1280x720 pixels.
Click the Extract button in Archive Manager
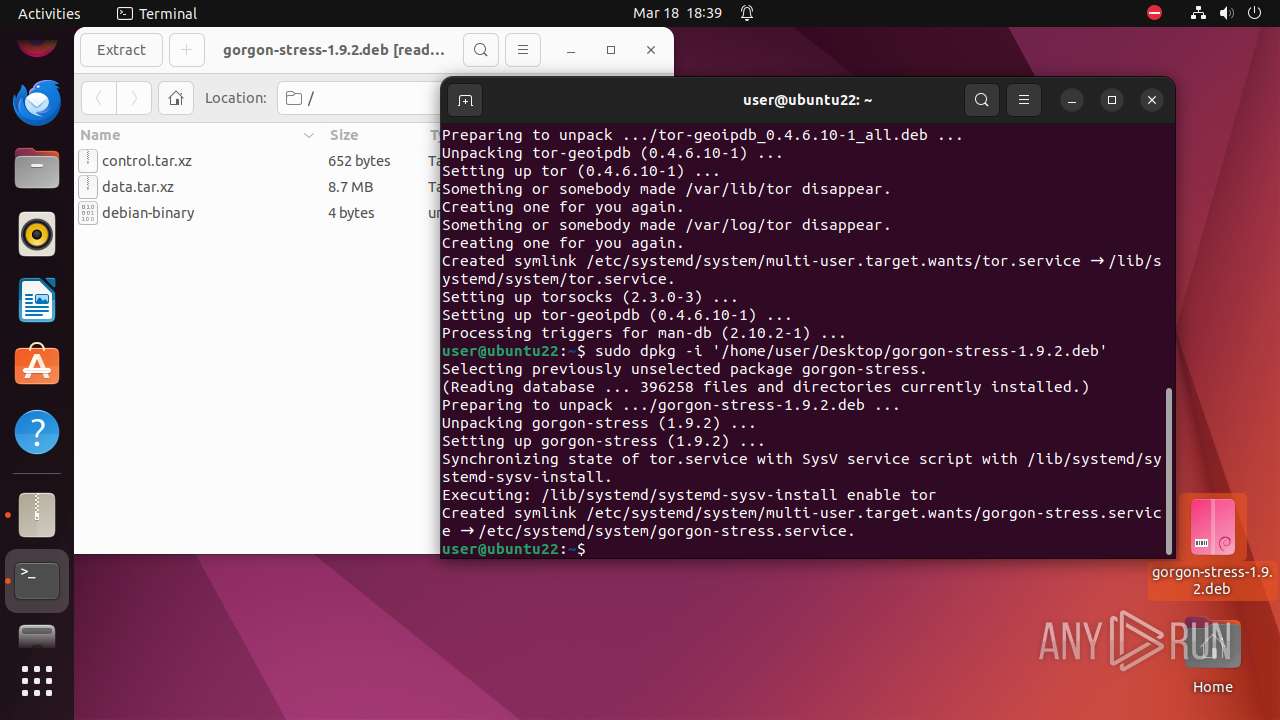[x=121, y=50]
